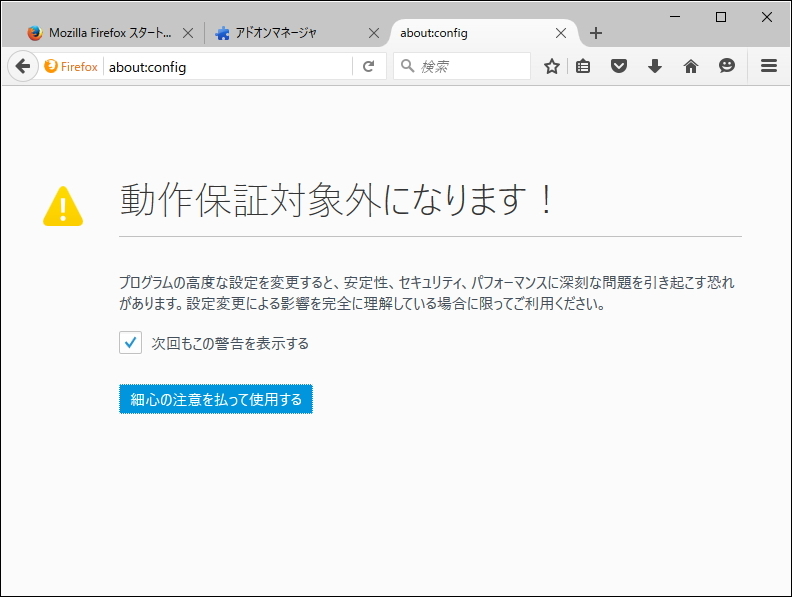Bookmark this page with the star icon
Viewport: 792px width, 597px height.
pos(552,66)
